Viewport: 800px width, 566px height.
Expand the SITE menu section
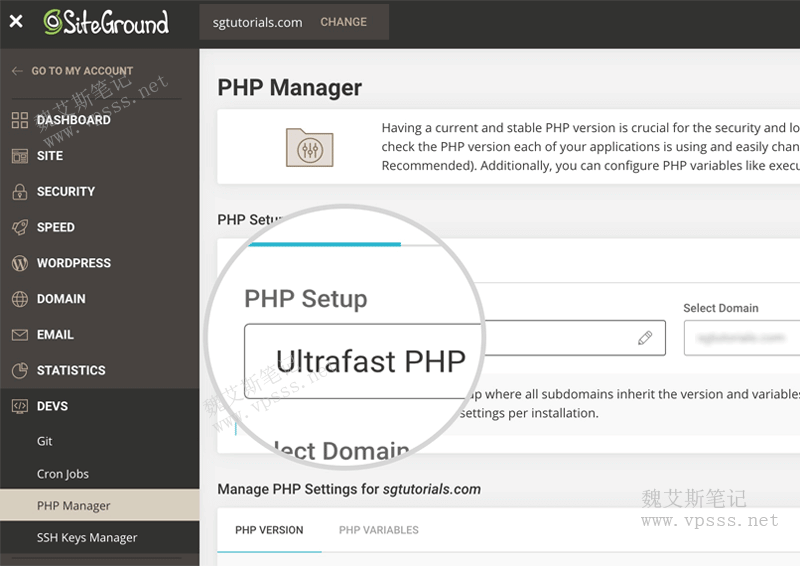pyautogui.click(x=50, y=156)
